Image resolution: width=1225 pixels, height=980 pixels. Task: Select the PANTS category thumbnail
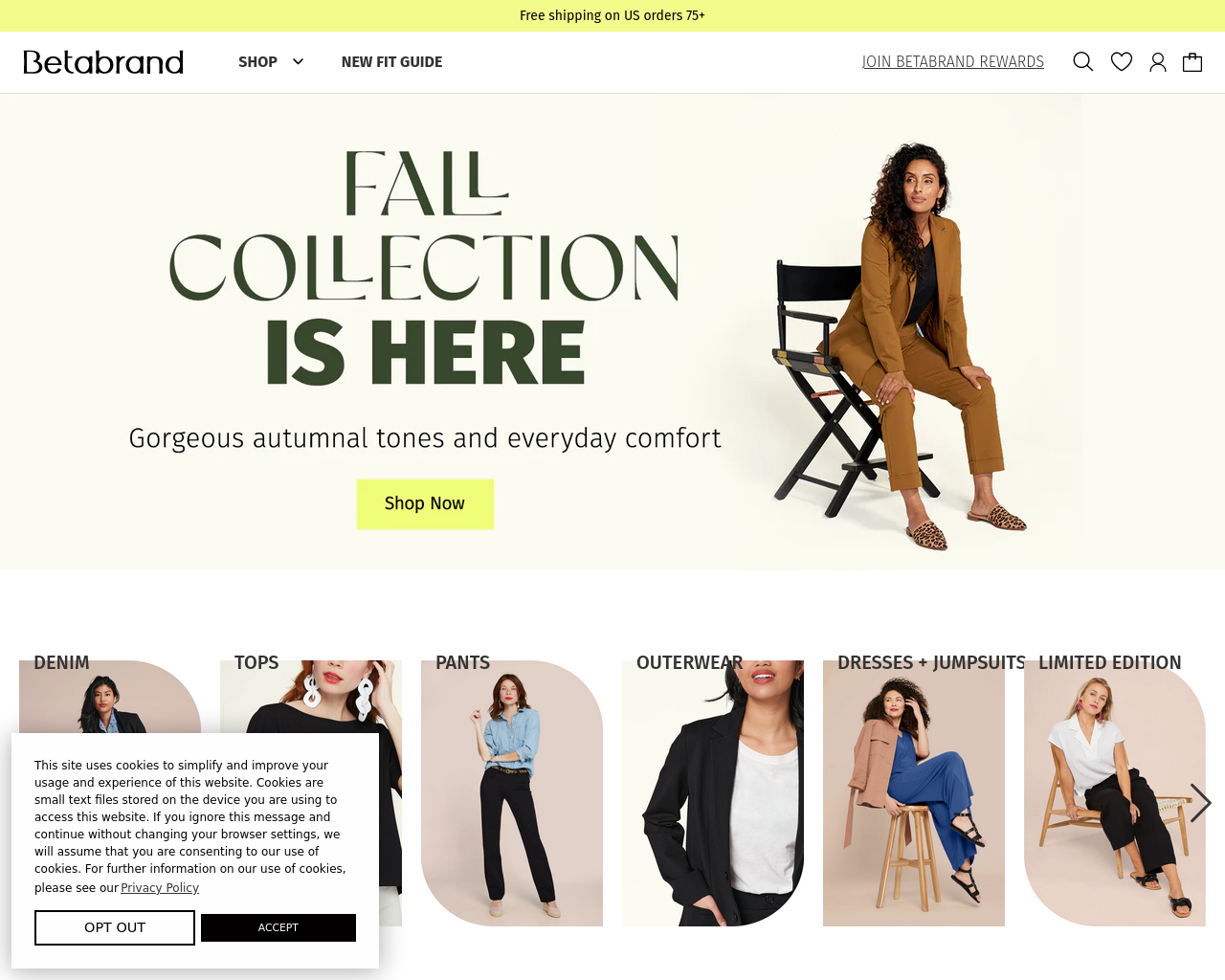(x=512, y=793)
